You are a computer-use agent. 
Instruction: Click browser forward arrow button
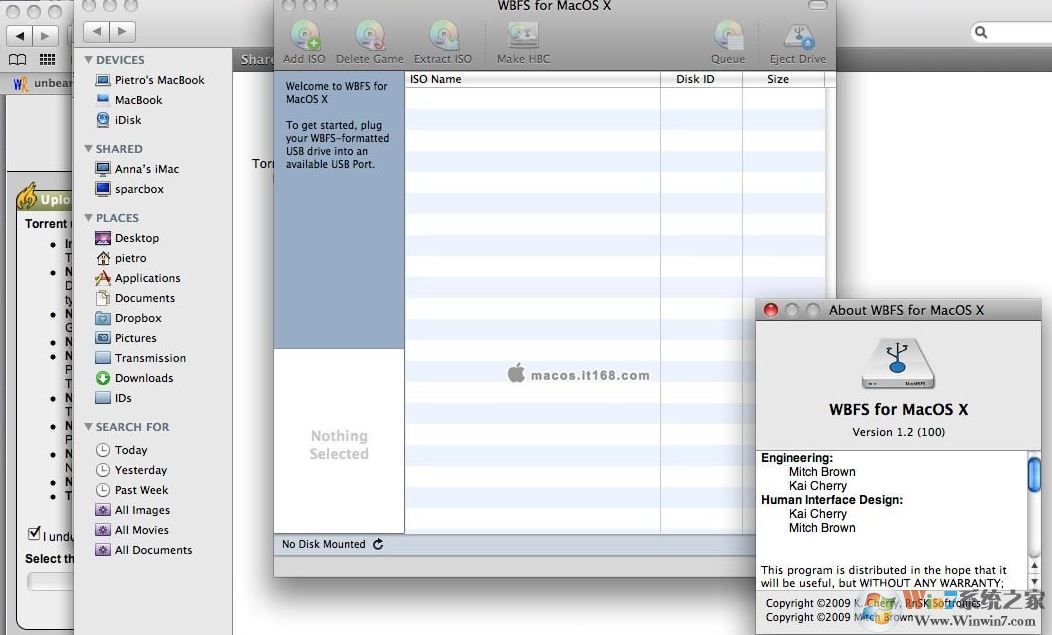(45, 35)
